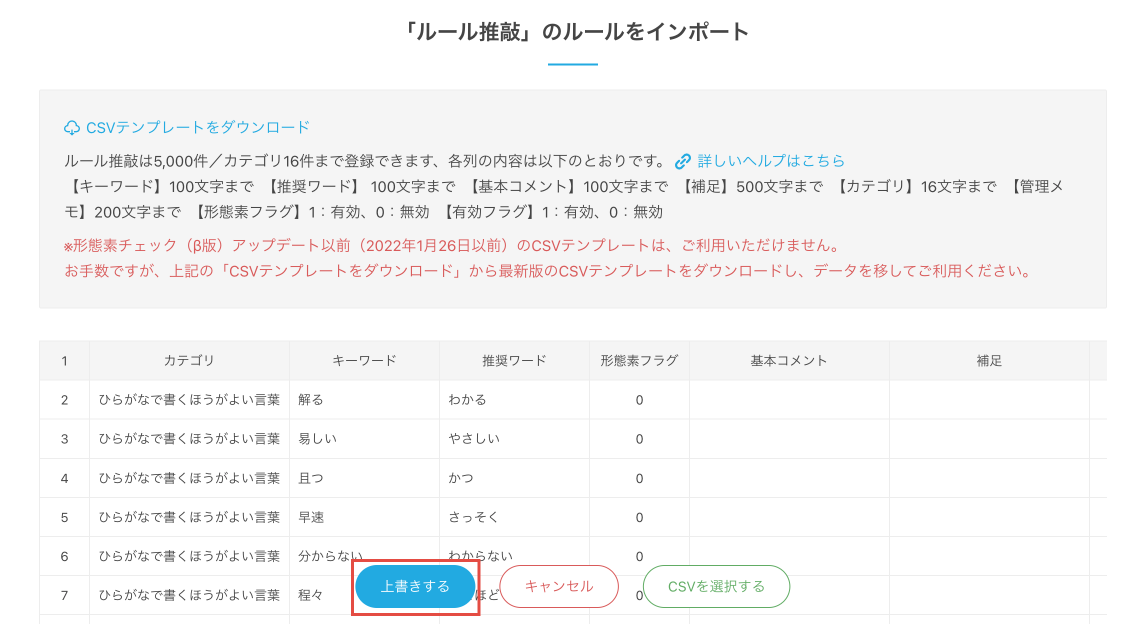Select the 補足 column header
The width and height of the screenshot is (1142, 624).
[989, 360]
